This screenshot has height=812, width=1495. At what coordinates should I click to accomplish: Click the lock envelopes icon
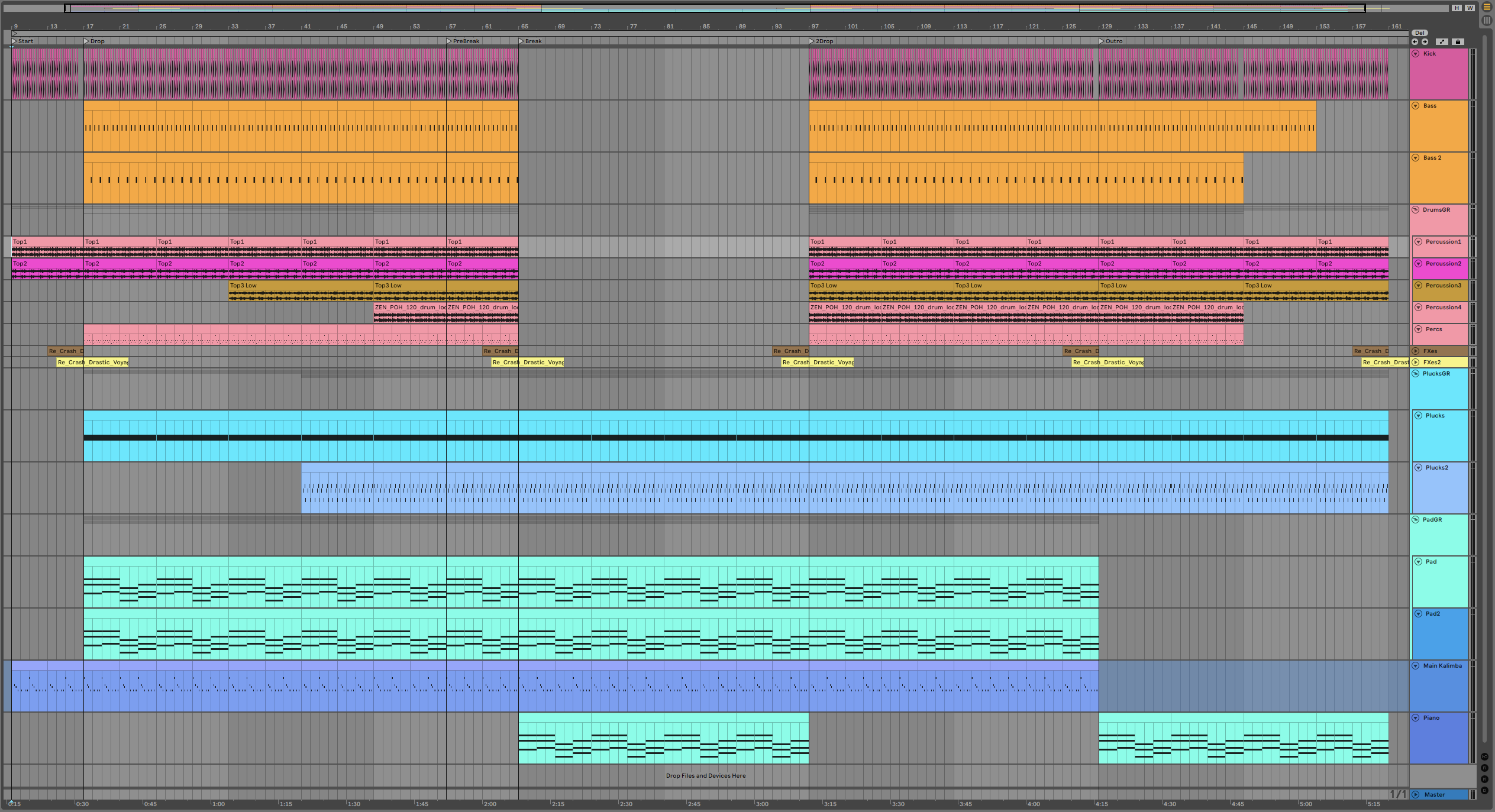click(1458, 42)
